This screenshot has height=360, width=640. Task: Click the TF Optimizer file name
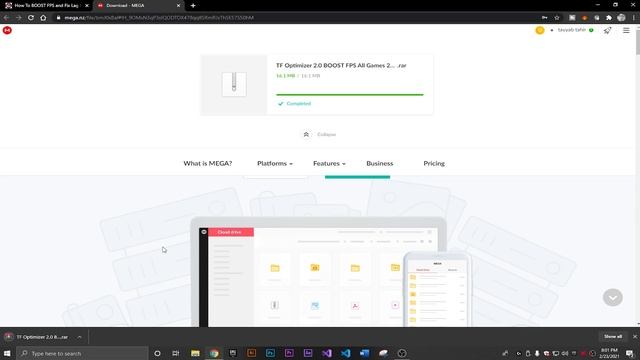pyautogui.click(x=341, y=65)
